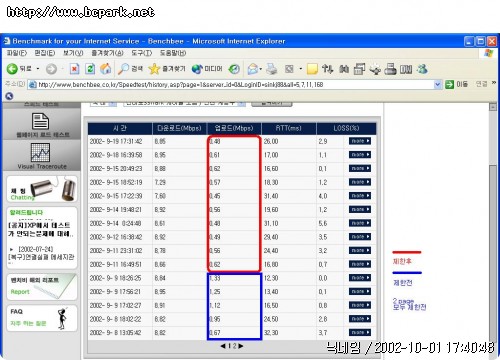
Task: Open the 보기(V) View menu
Action: [x=73, y=53]
